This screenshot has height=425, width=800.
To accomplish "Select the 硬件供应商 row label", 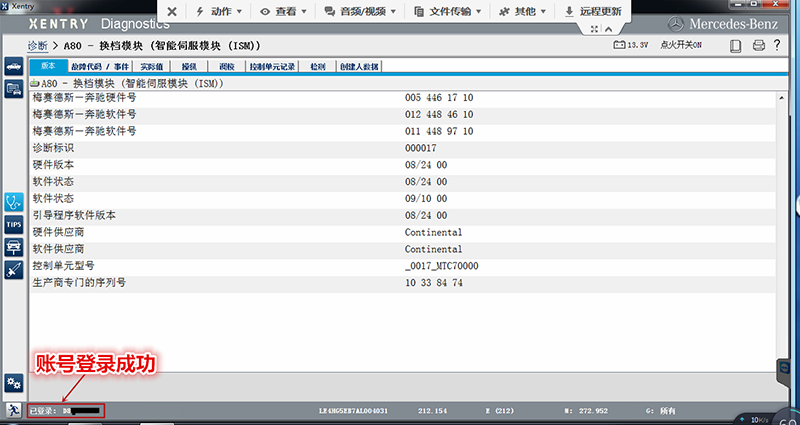I will point(58,232).
